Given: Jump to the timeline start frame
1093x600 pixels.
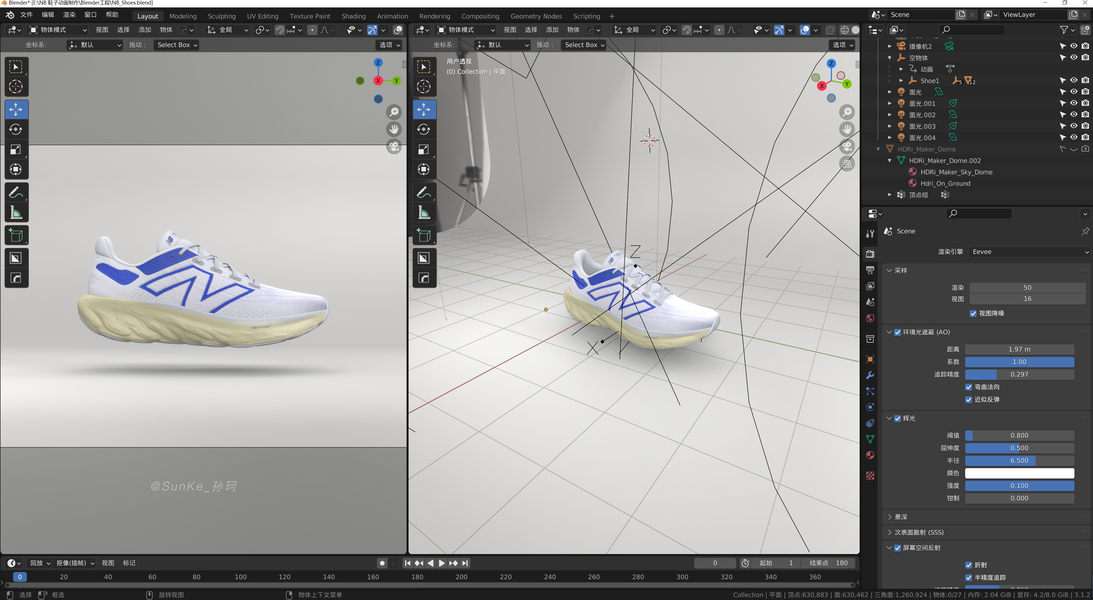Looking at the screenshot, I should [x=408, y=563].
